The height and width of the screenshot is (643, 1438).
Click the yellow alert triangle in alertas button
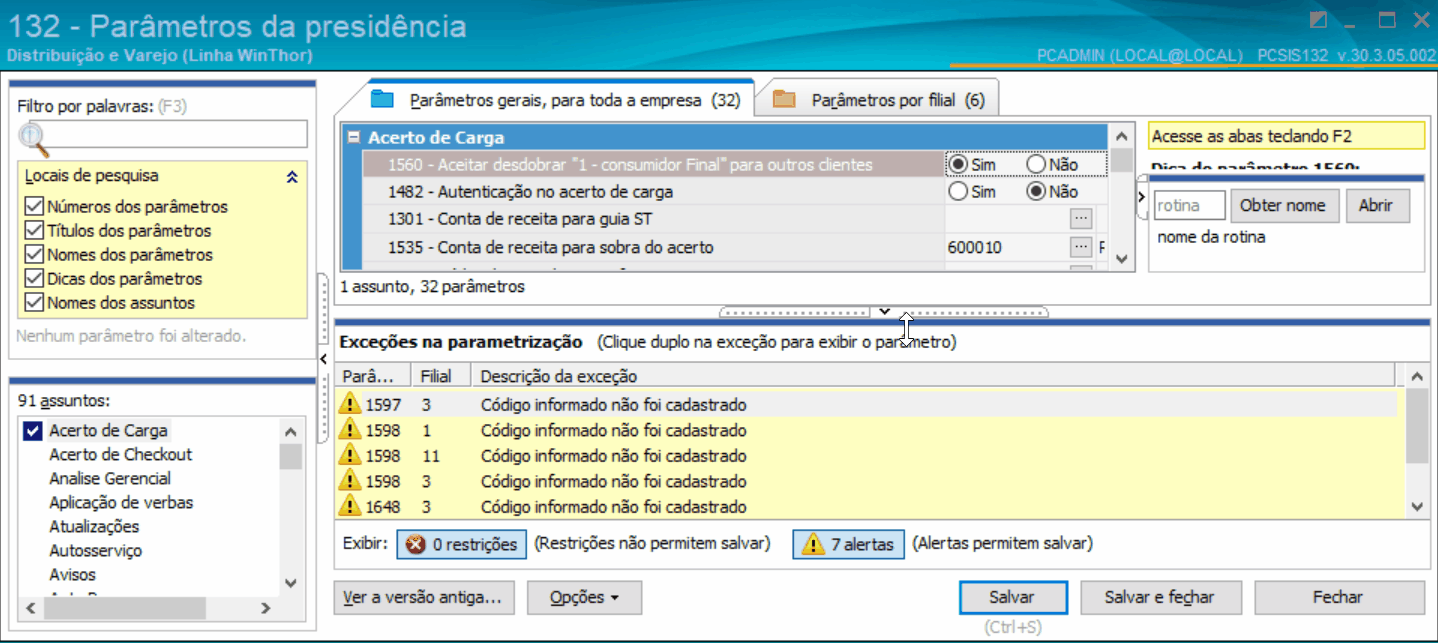coord(812,545)
